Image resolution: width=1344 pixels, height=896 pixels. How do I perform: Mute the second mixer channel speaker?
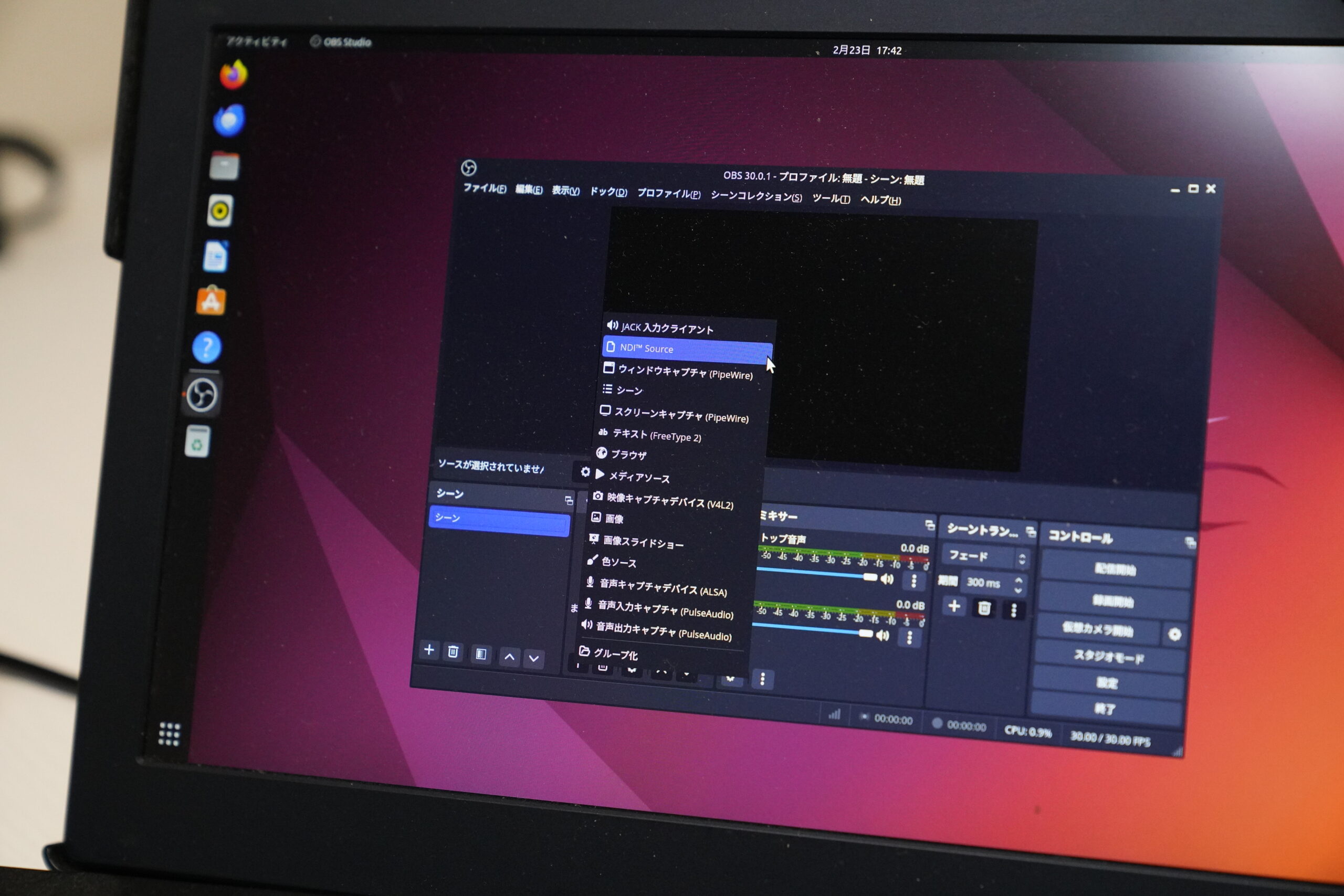883,636
